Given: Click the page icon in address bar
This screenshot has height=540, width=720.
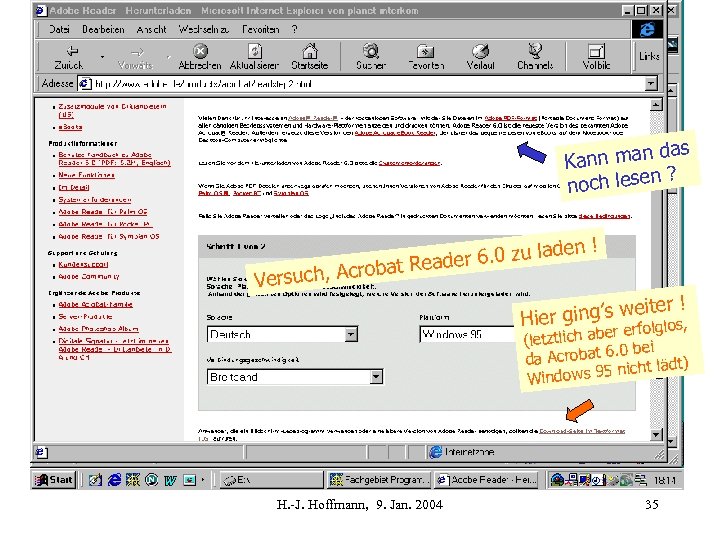Looking at the screenshot, I should coord(84,84).
